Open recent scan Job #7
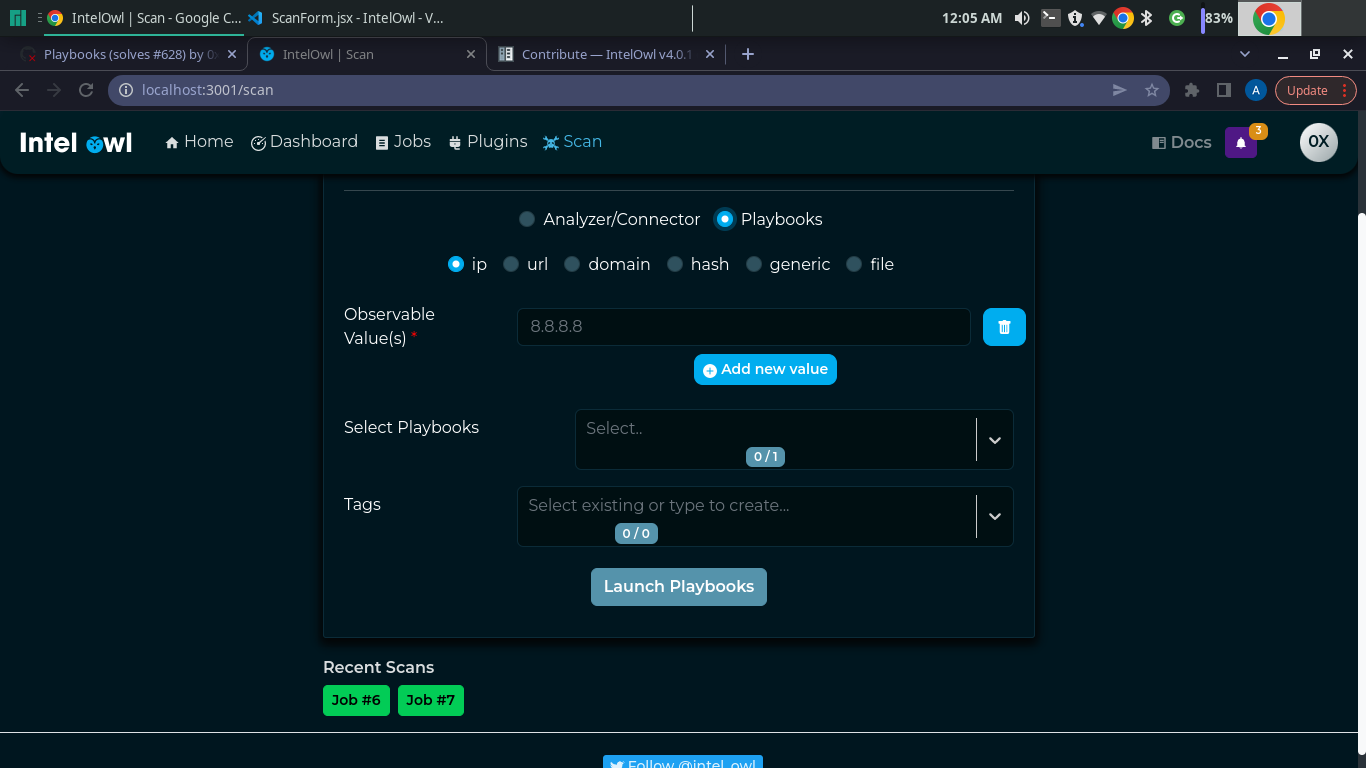Screen dimensions: 1366x768 pos(431,700)
